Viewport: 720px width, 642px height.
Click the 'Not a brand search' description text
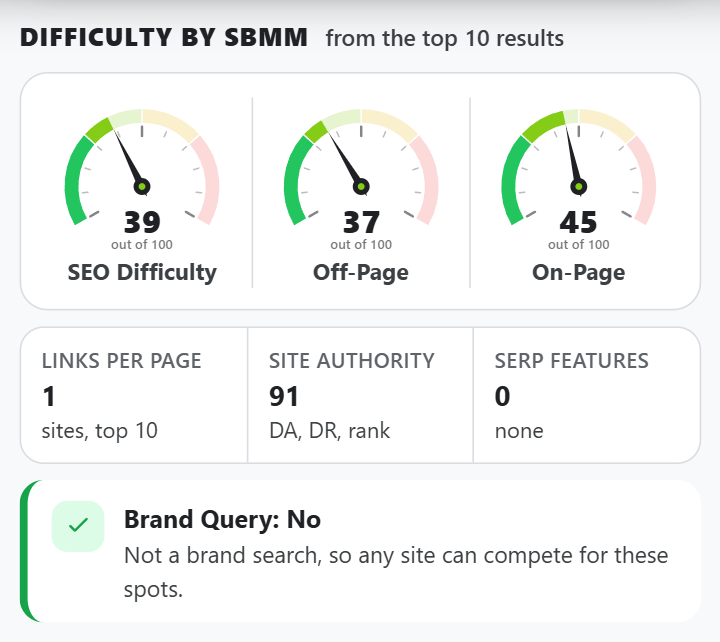pos(396,572)
